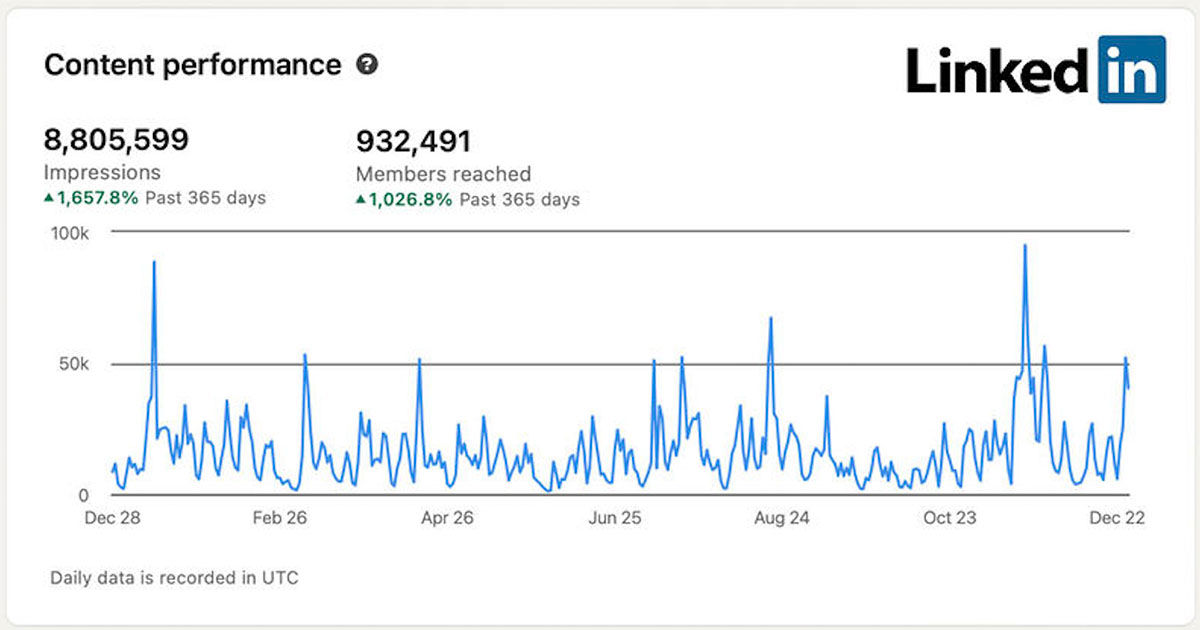Viewport: 1200px width, 630px height.
Task: Click the 1,026.8% members change
Action: pyautogui.click(x=410, y=199)
